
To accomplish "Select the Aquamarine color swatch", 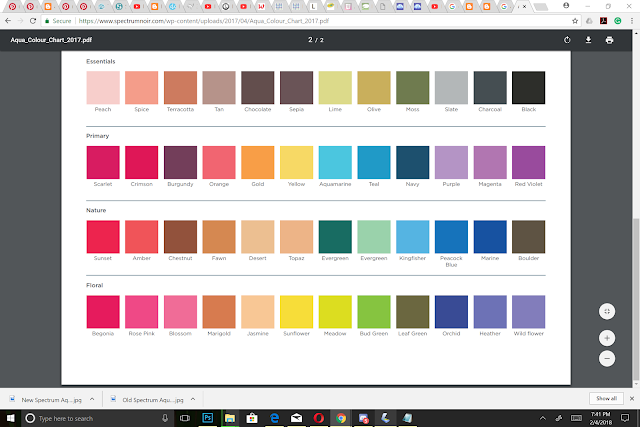I will 335,162.
